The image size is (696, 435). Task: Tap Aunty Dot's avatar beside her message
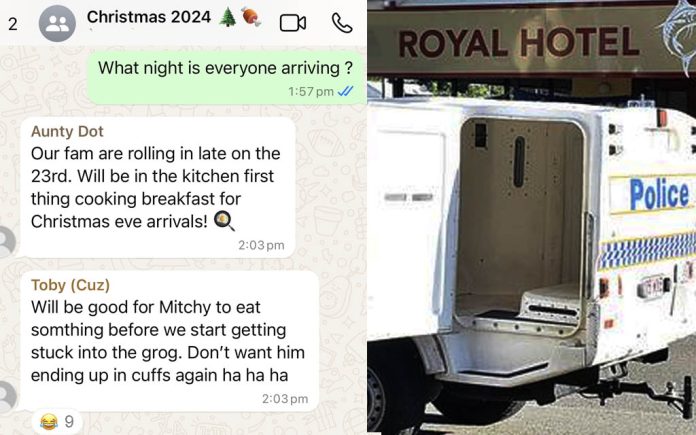click(x=6, y=241)
